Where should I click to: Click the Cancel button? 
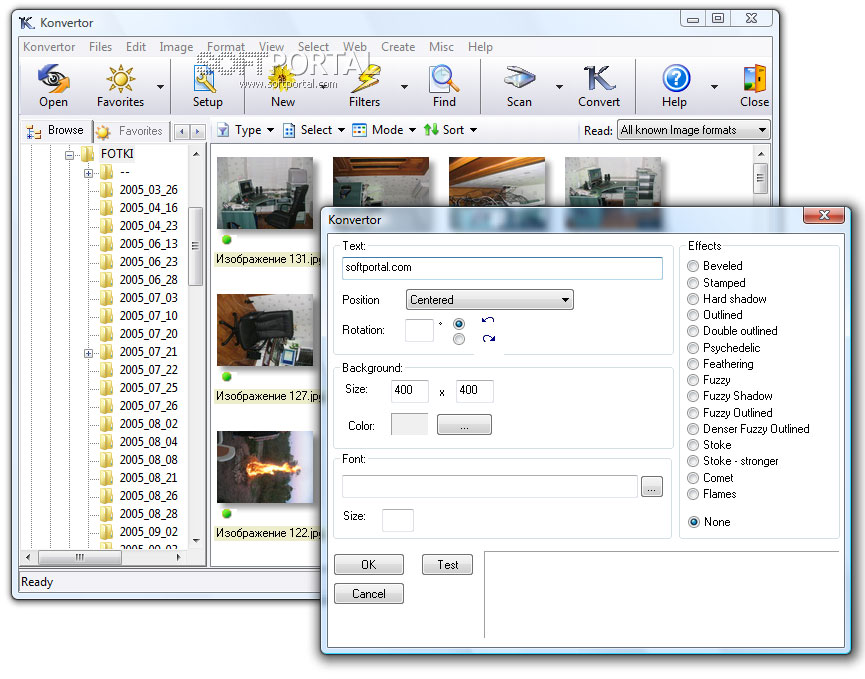tap(369, 594)
